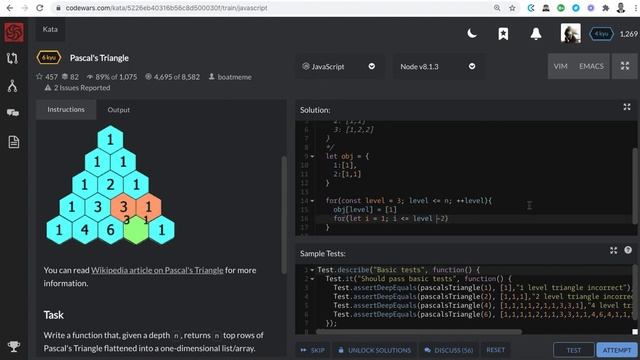Reload the page in browser
Screen dimensions: 640x360
[x=40, y=8]
